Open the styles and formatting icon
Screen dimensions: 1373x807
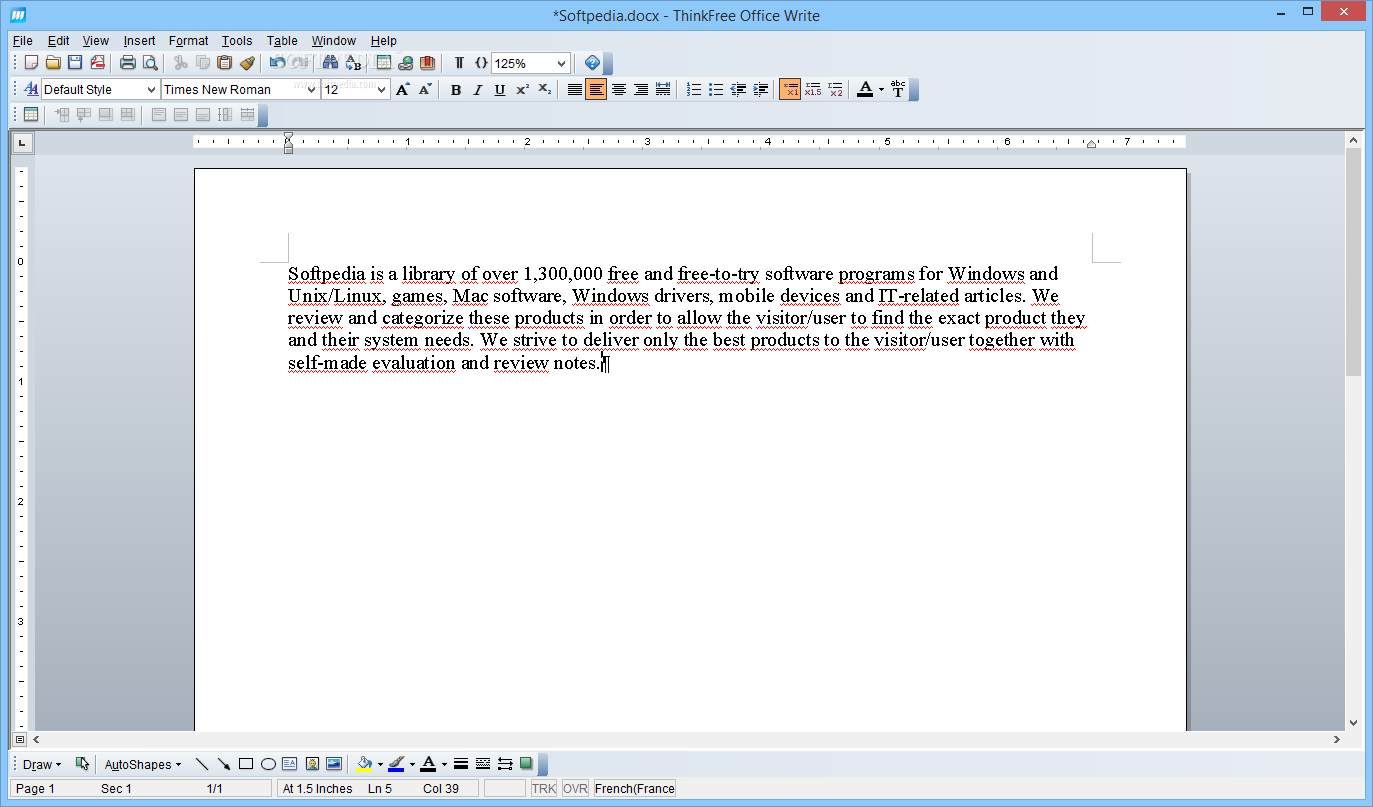pyautogui.click(x=31, y=89)
